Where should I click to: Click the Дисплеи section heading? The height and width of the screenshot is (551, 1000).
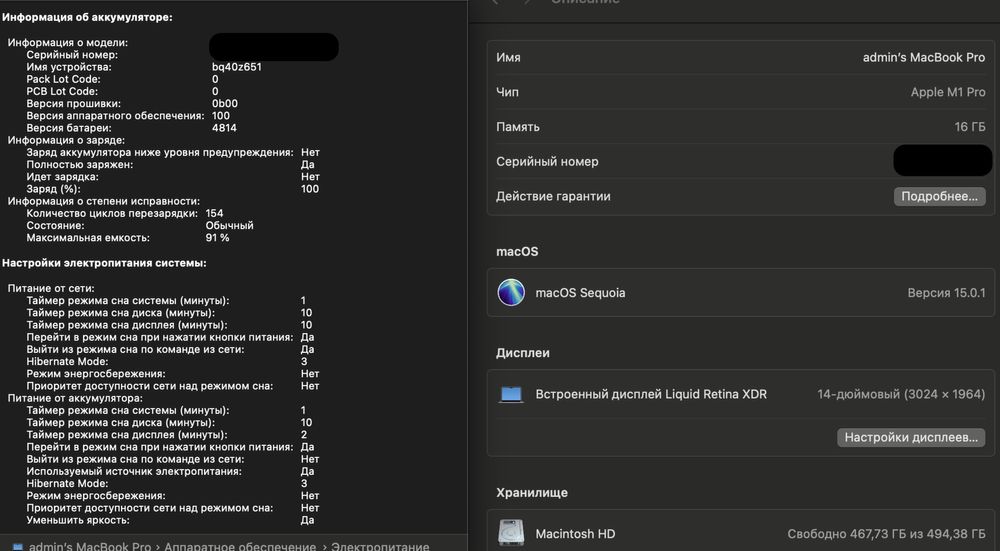[522, 353]
